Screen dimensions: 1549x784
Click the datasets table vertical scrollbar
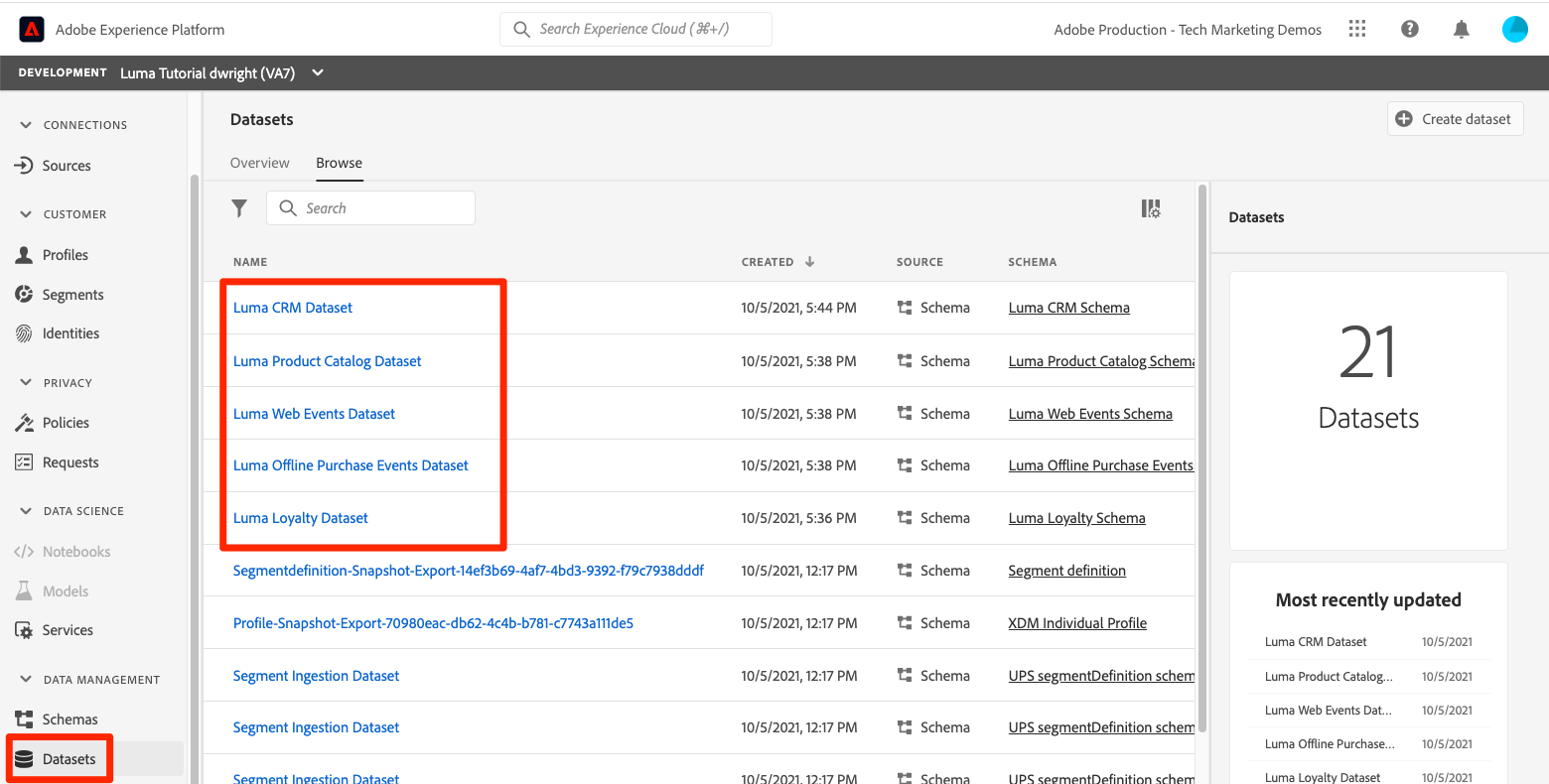[x=1202, y=457]
